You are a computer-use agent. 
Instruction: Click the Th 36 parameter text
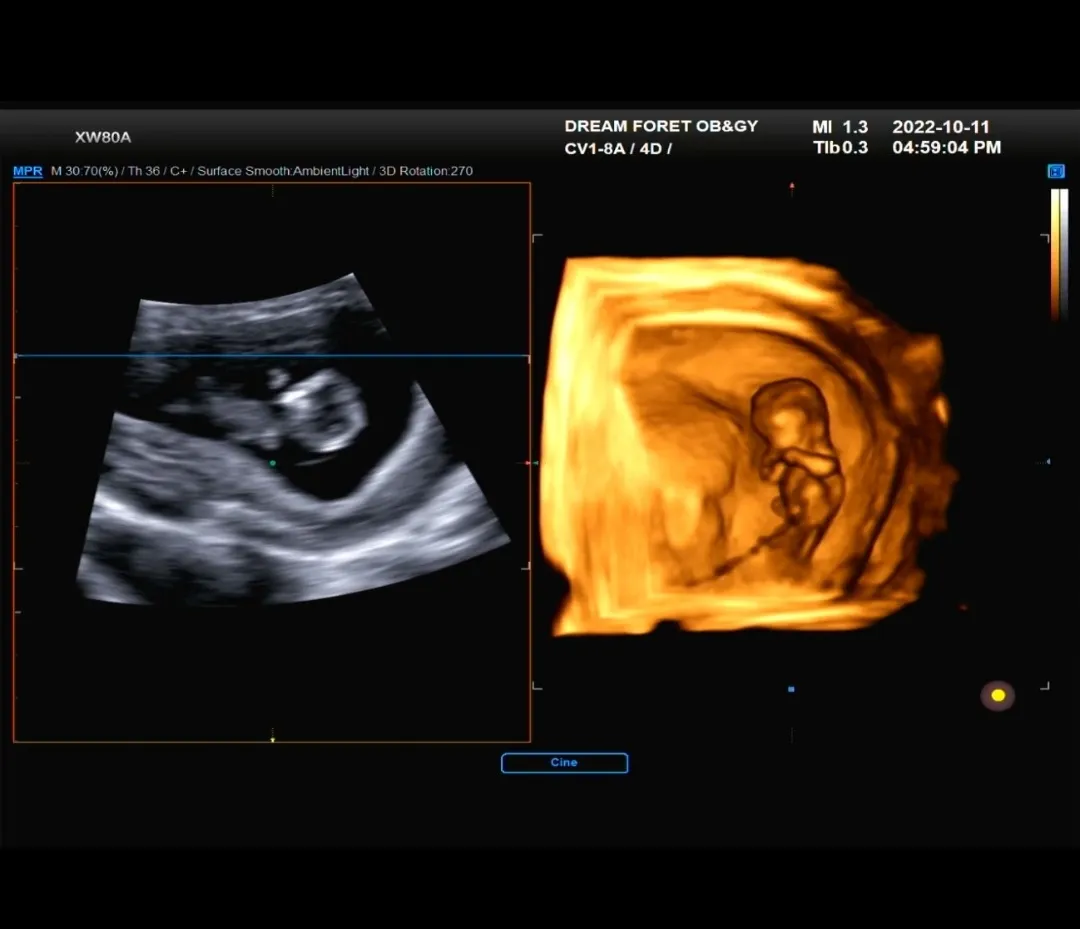tap(143, 171)
